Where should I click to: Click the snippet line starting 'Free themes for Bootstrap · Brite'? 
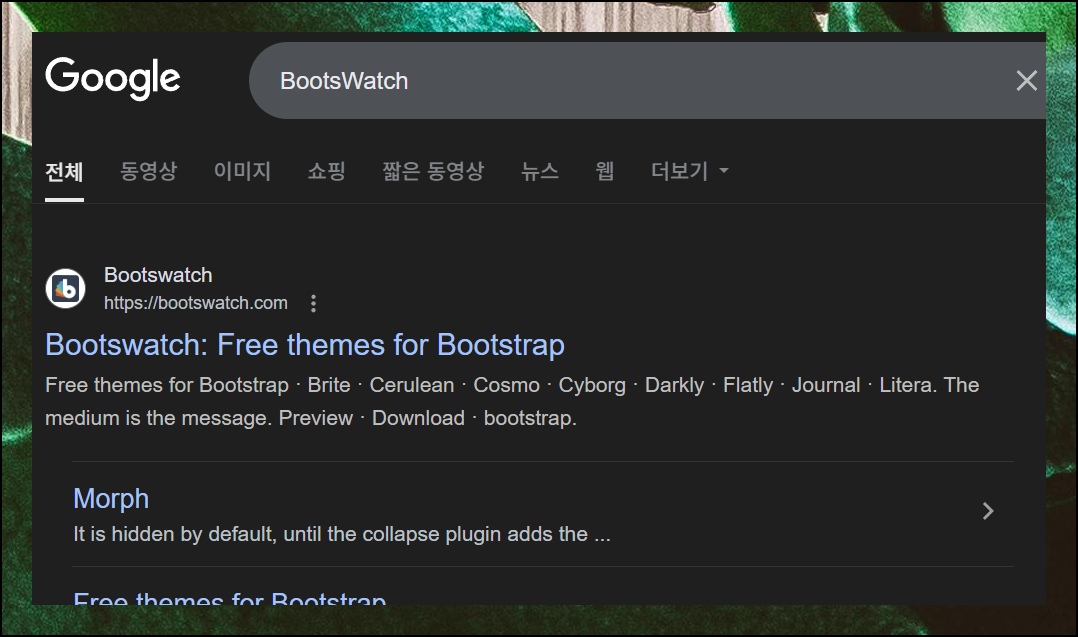point(512,385)
